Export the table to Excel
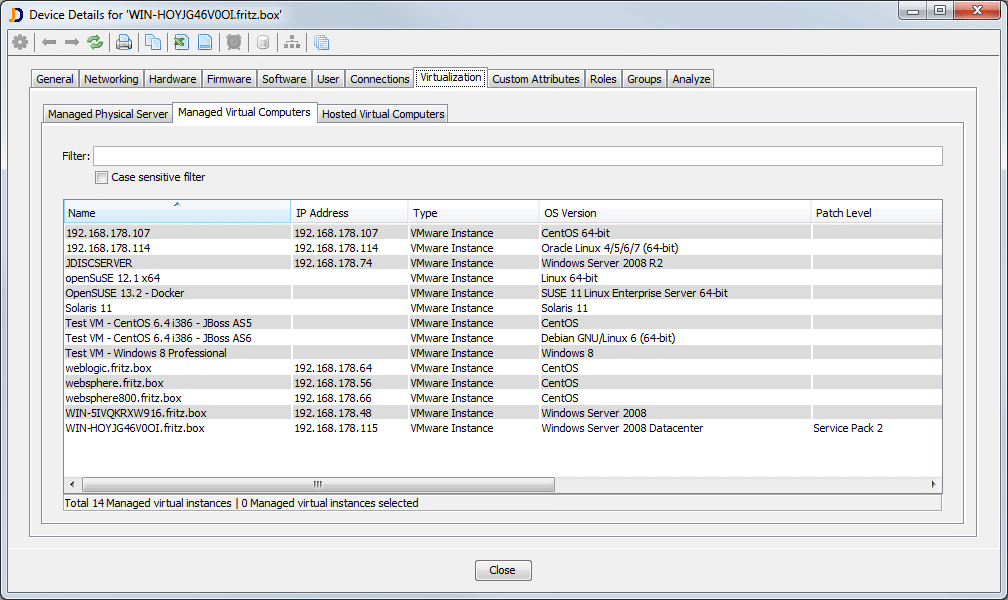Image resolution: width=1008 pixels, height=600 pixels. click(181, 42)
